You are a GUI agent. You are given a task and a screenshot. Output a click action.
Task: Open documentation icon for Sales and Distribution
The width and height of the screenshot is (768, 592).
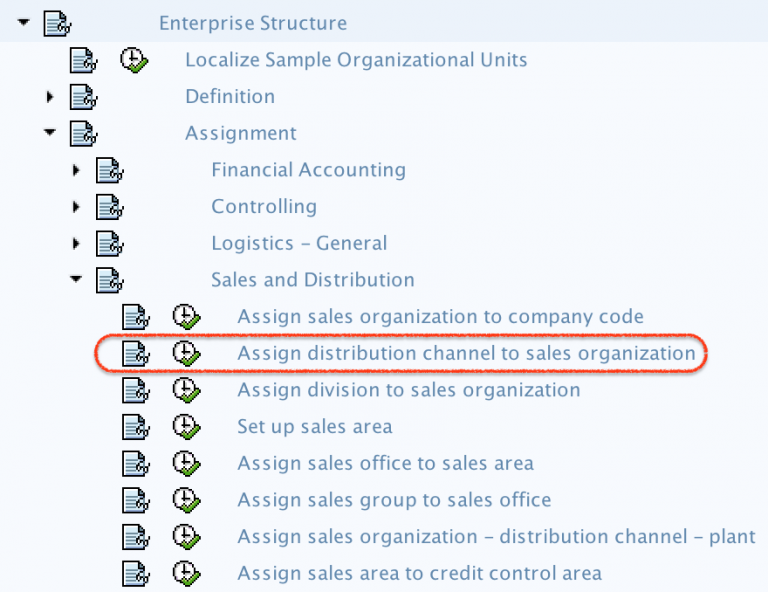click(110, 280)
